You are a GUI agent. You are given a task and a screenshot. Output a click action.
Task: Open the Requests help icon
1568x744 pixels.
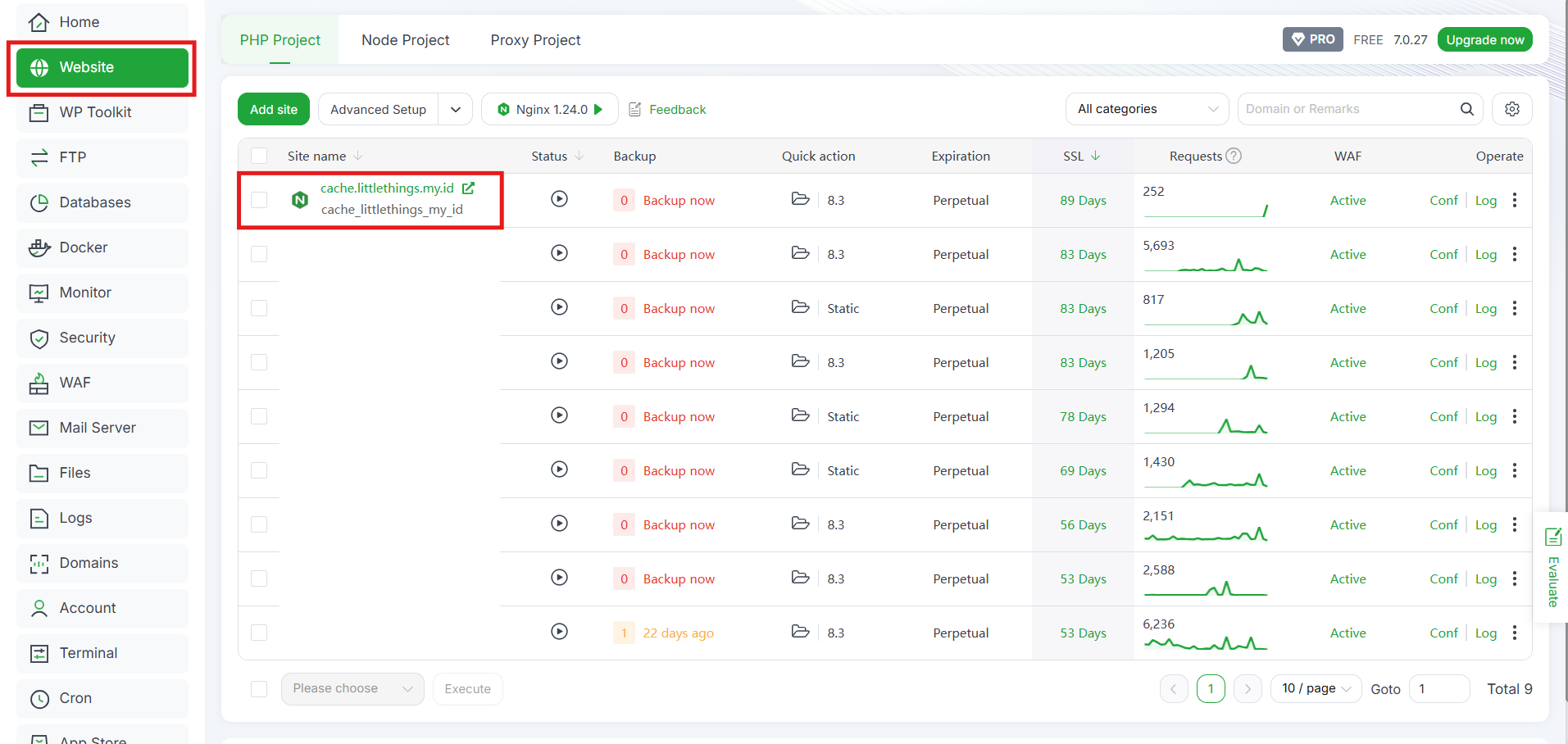1234,156
